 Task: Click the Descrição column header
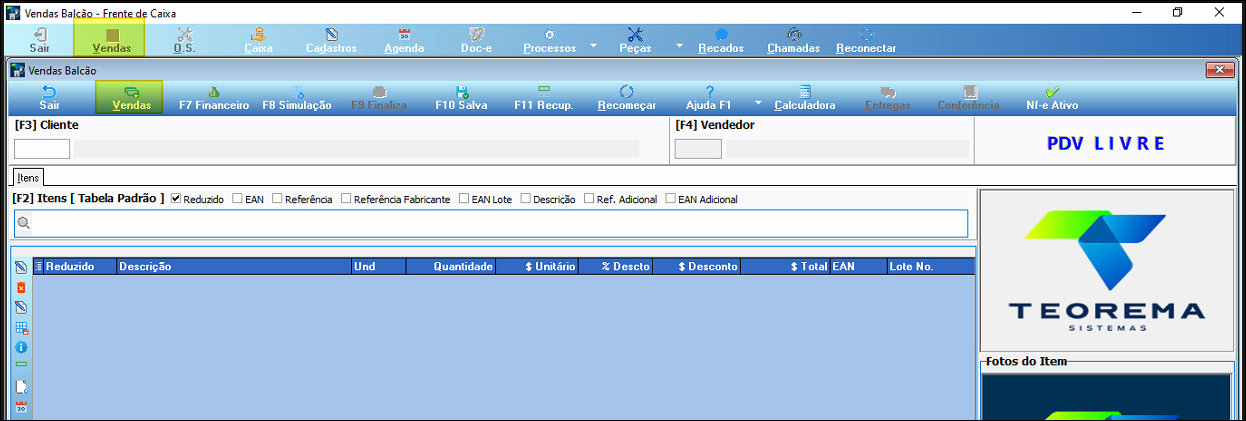(233, 267)
